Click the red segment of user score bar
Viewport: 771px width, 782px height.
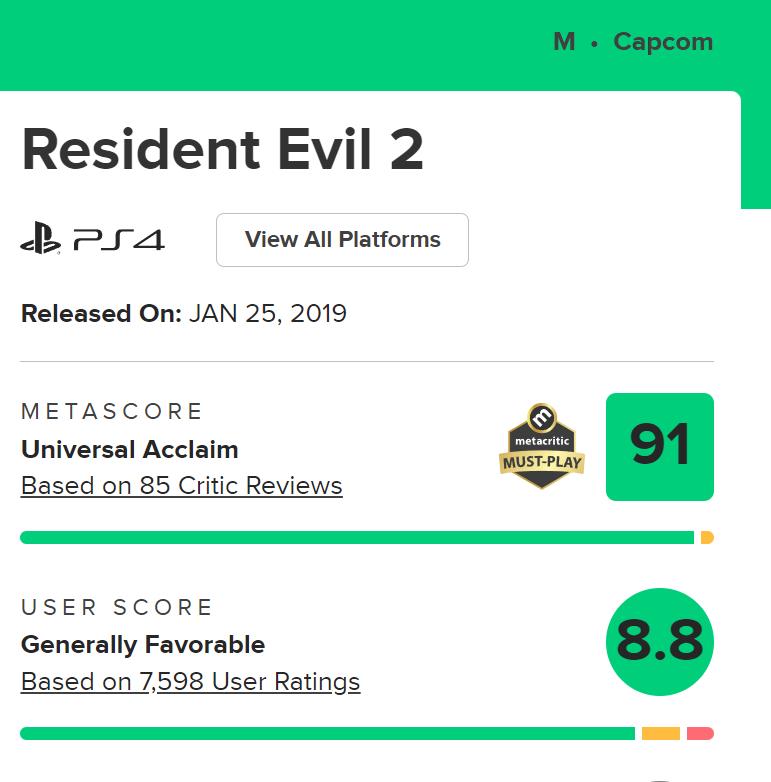700,734
